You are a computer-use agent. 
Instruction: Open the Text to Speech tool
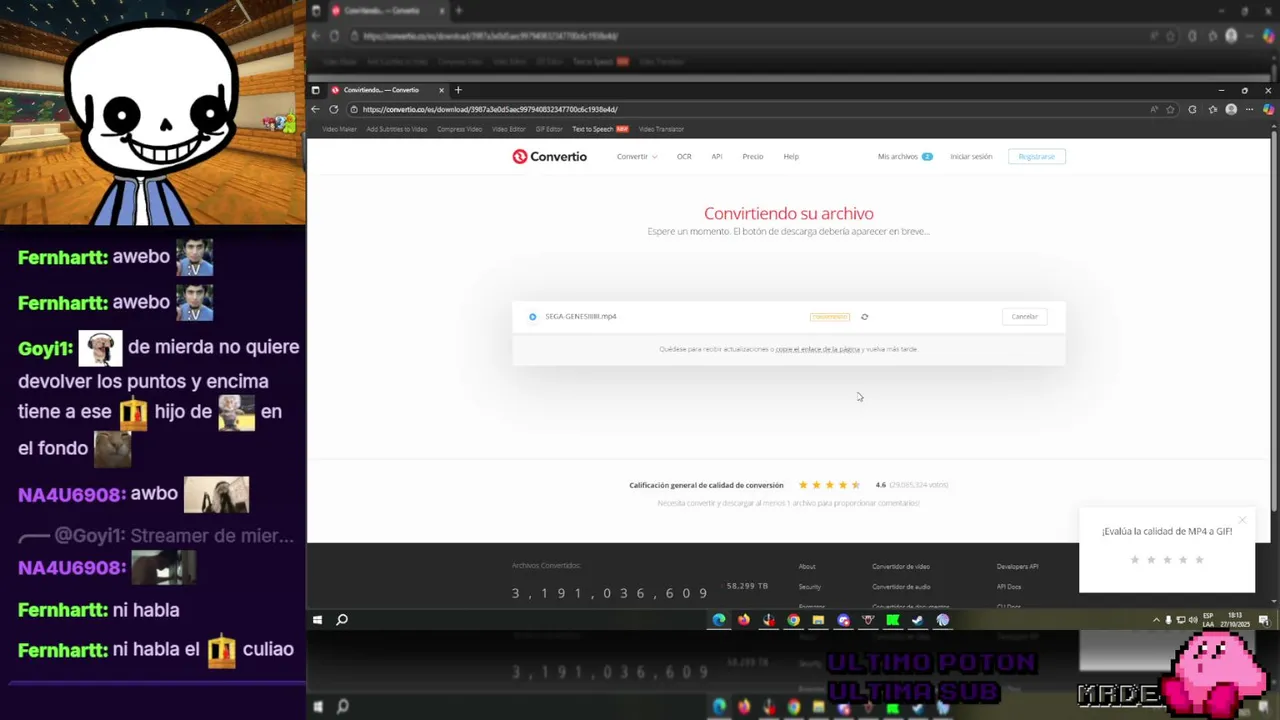coord(600,129)
